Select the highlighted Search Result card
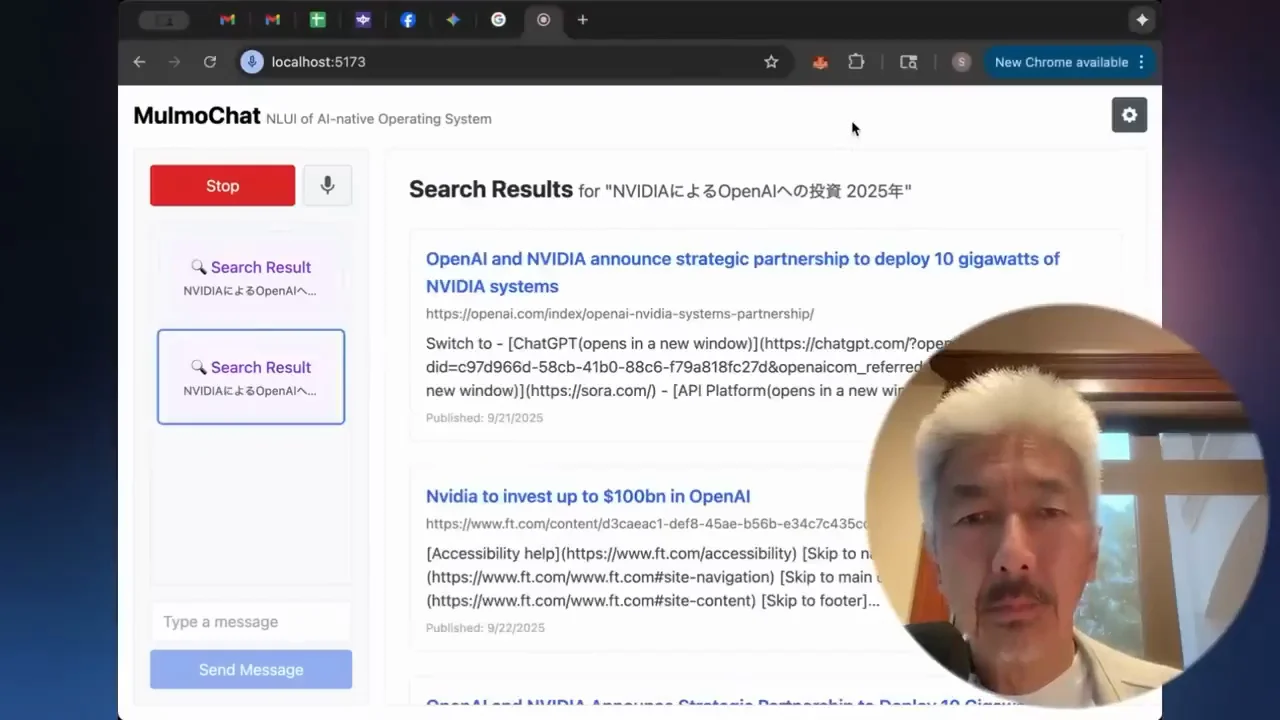1280x720 pixels. (x=251, y=377)
